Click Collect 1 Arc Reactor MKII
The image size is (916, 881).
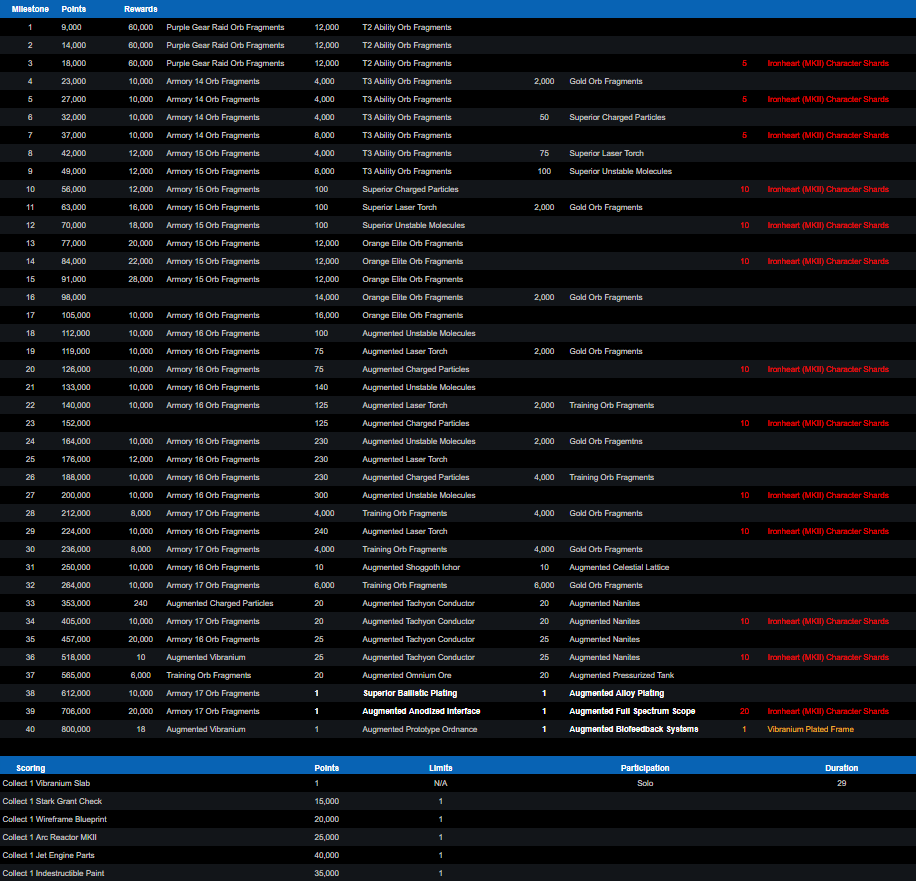50,838
